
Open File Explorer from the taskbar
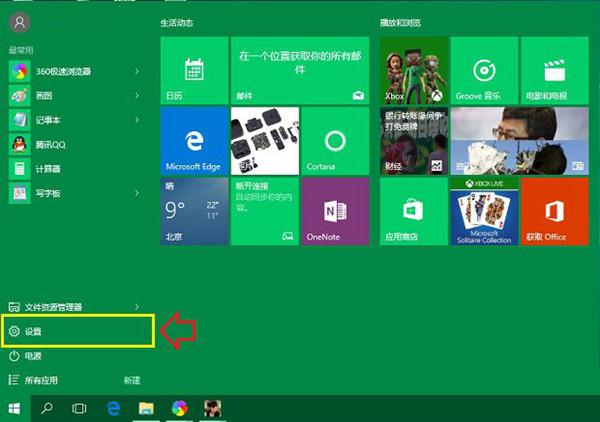coord(146,409)
